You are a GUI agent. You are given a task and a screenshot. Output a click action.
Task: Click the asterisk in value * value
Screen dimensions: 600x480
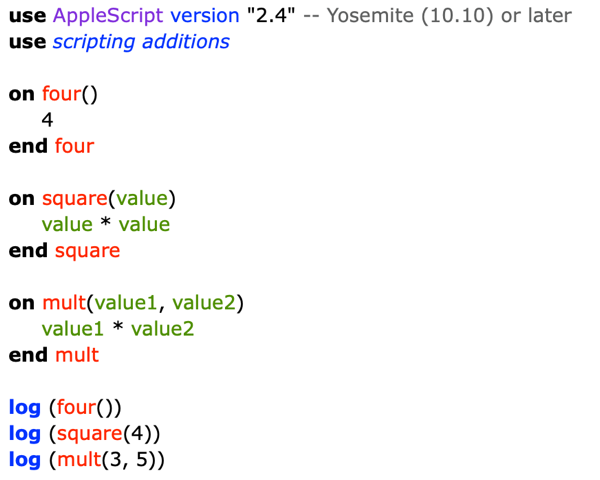106,222
